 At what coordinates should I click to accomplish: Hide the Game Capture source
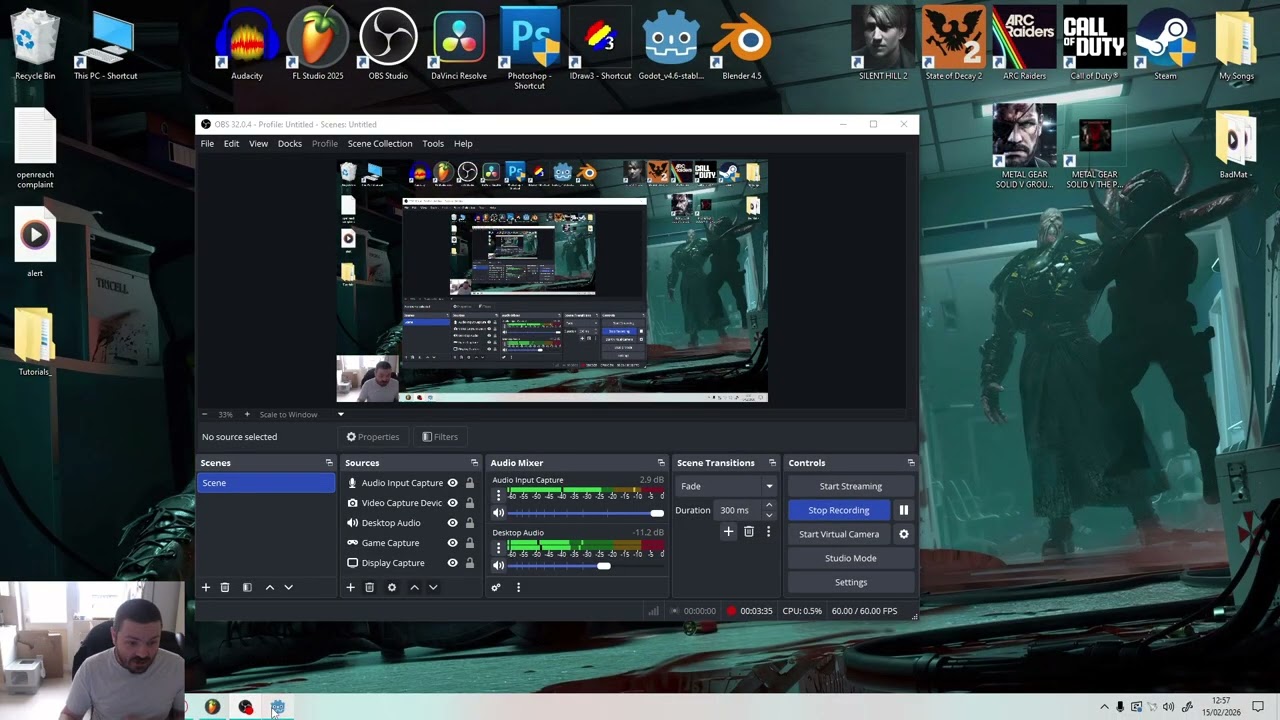coord(452,543)
